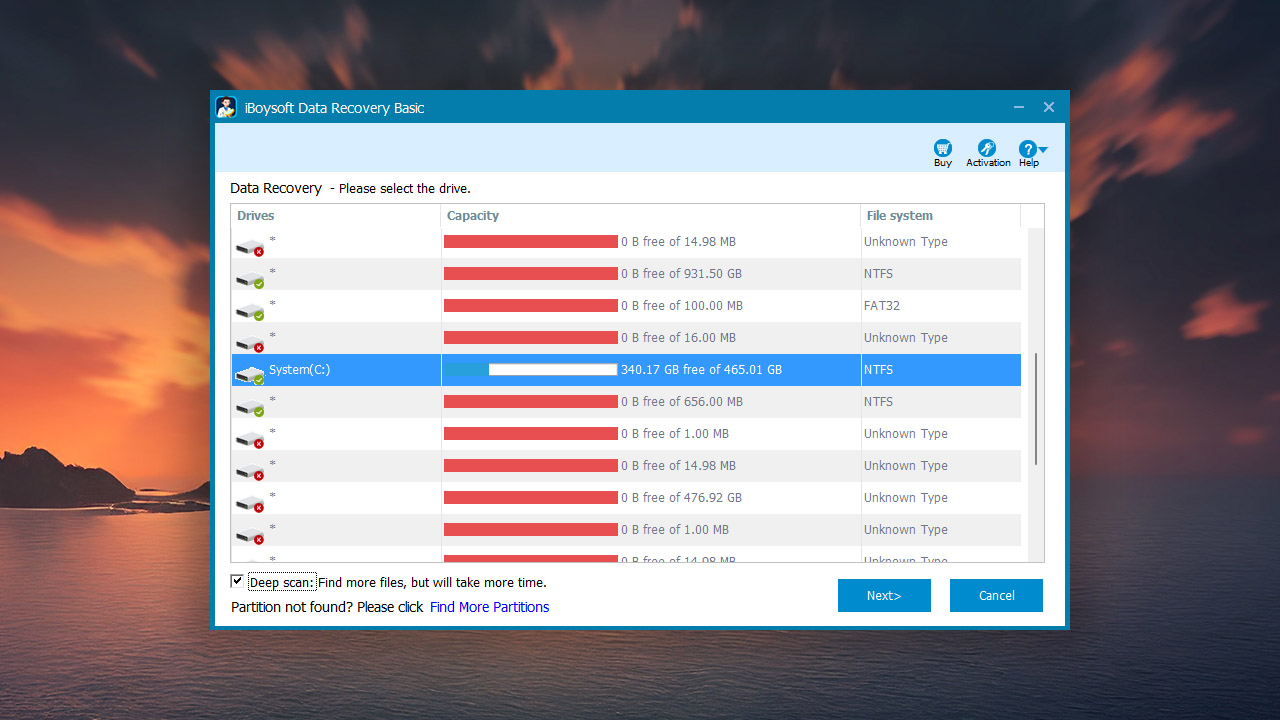Open the Help question mark icon
The height and width of the screenshot is (720, 1280).
pos(1027,149)
